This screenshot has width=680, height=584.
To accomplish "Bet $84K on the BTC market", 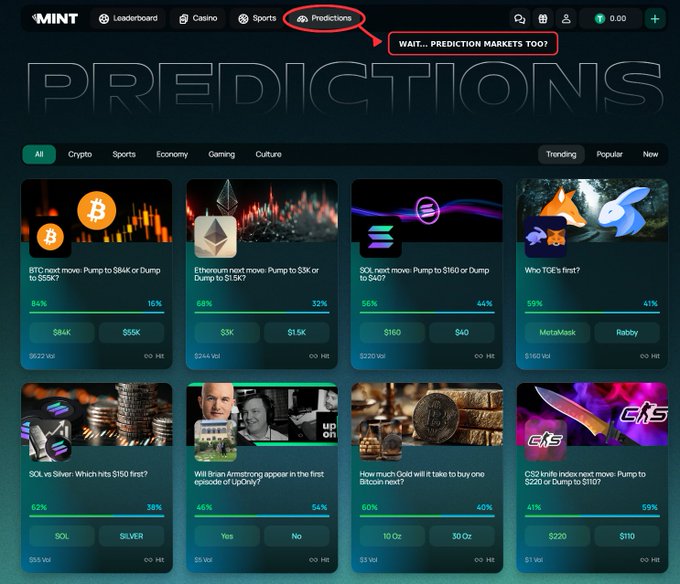I will pos(62,333).
